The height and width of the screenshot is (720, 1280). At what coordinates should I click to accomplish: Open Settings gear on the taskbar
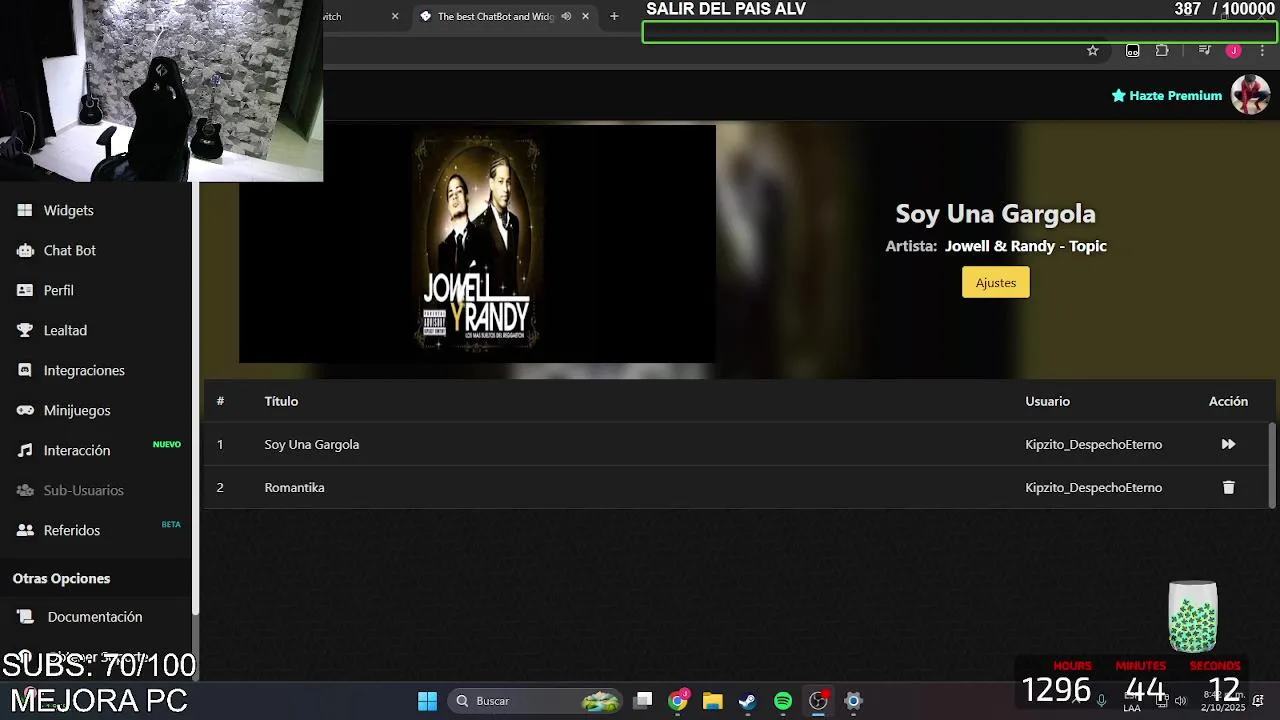point(853,701)
